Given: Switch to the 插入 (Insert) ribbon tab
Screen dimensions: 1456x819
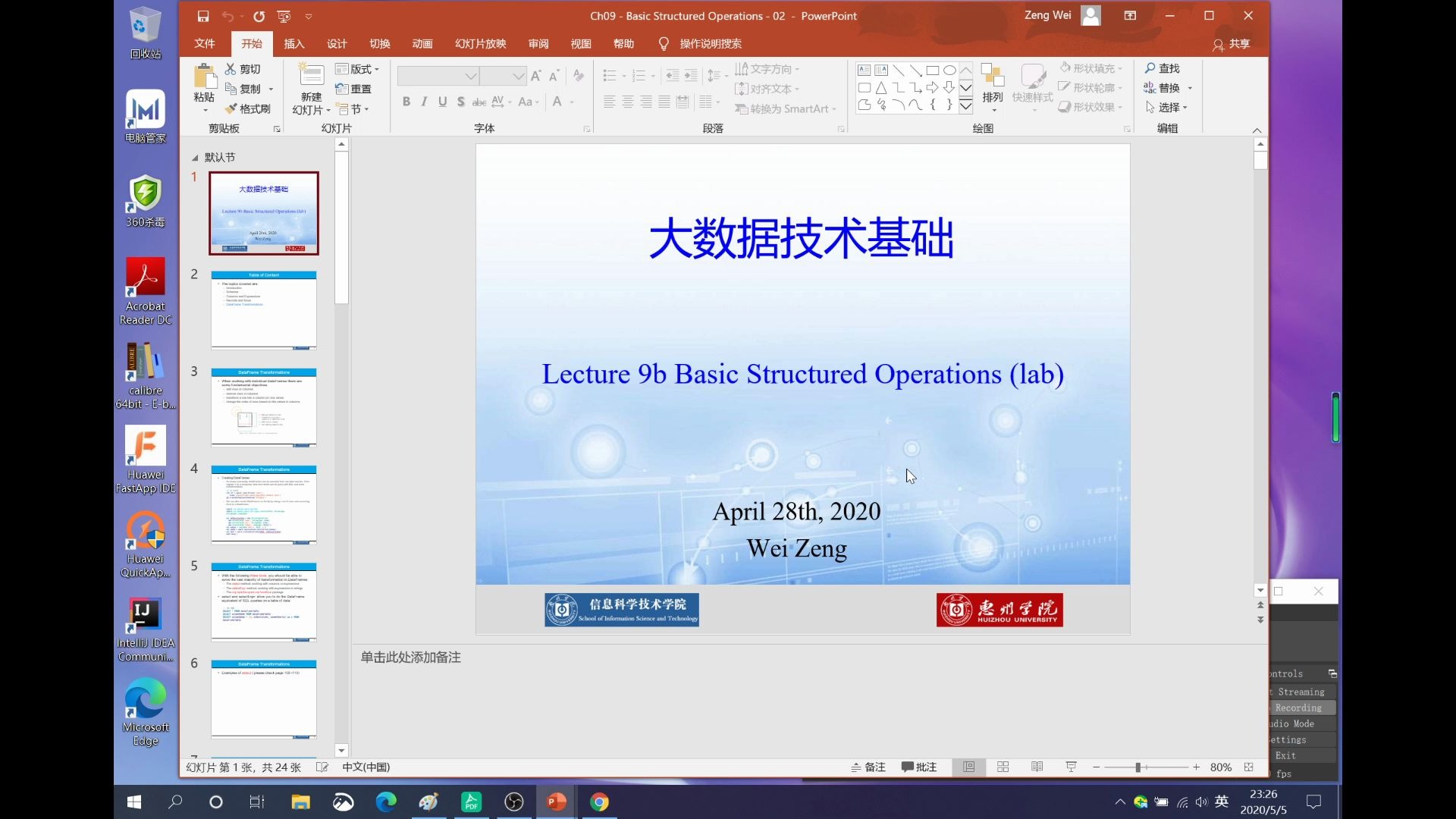Looking at the screenshot, I should coord(293,43).
